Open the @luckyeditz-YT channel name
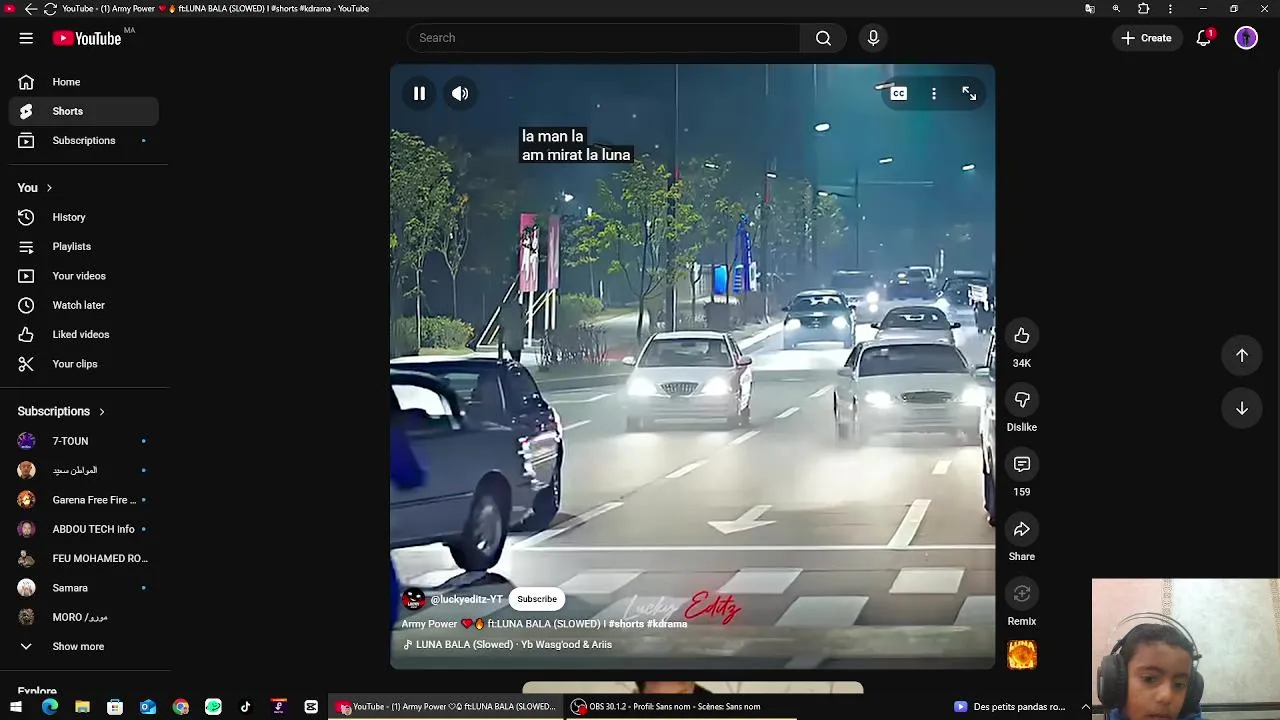Image resolution: width=1280 pixels, height=720 pixels. (467, 599)
